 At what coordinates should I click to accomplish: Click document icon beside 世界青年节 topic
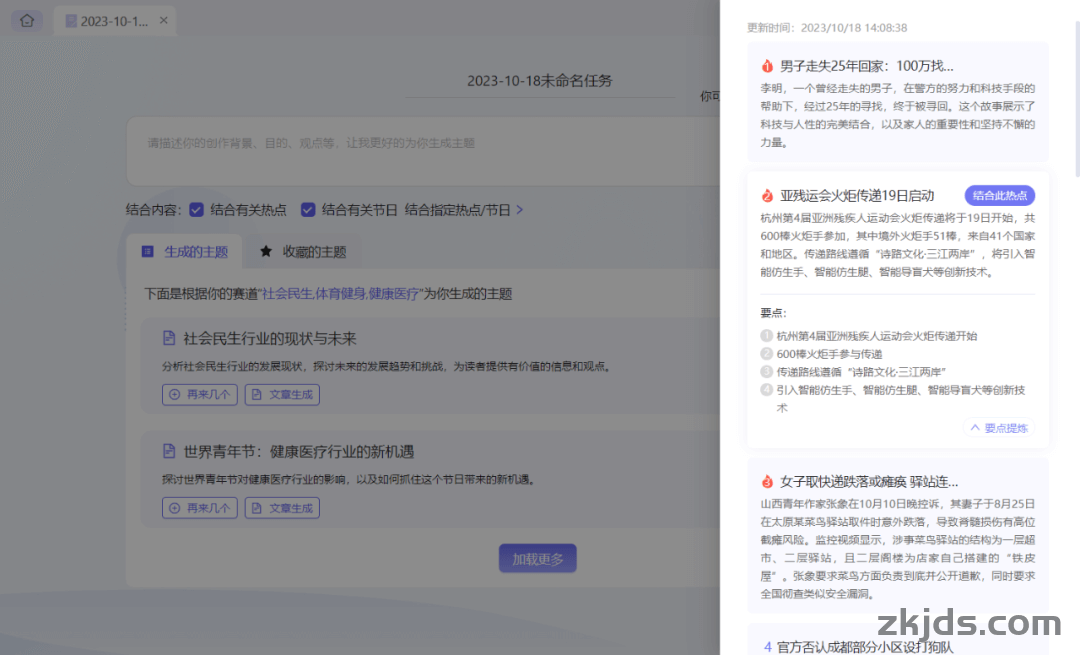pos(169,451)
